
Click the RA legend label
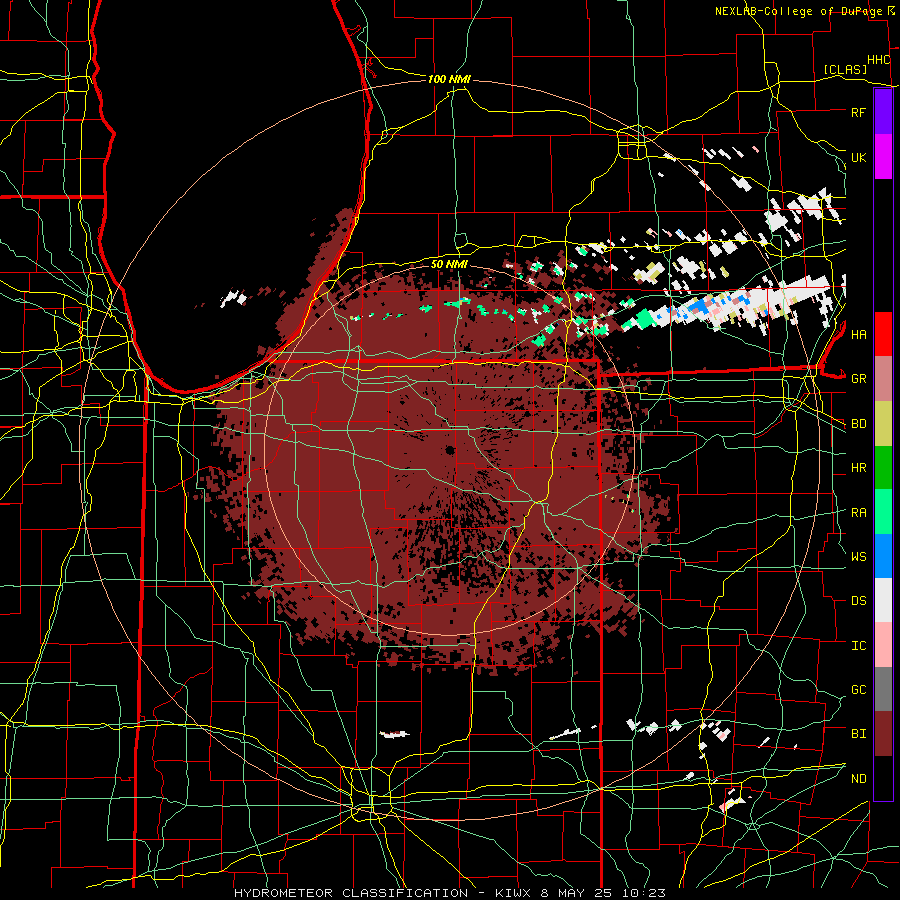tap(858, 513)
